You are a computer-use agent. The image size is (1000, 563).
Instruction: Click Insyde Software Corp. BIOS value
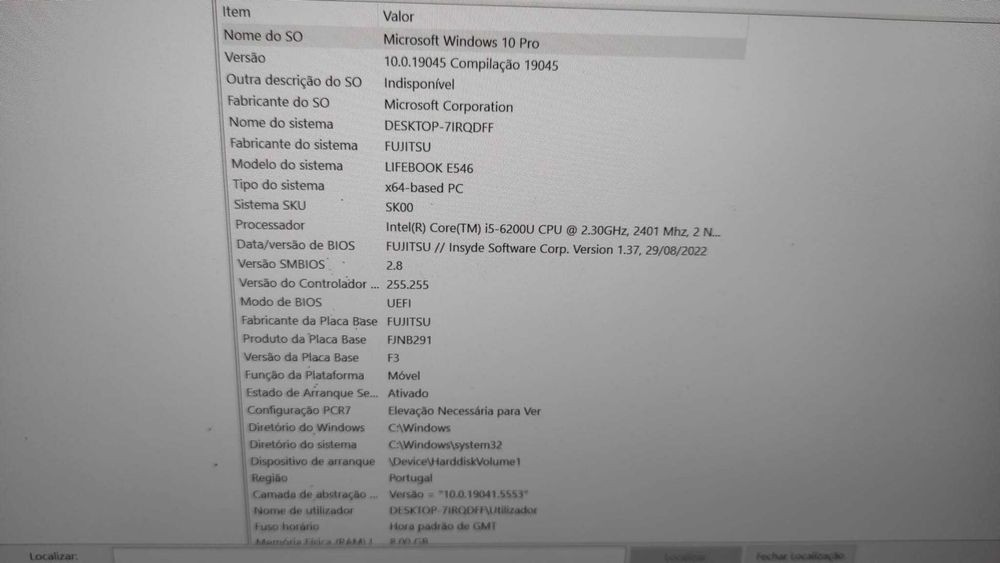point(546,249)
